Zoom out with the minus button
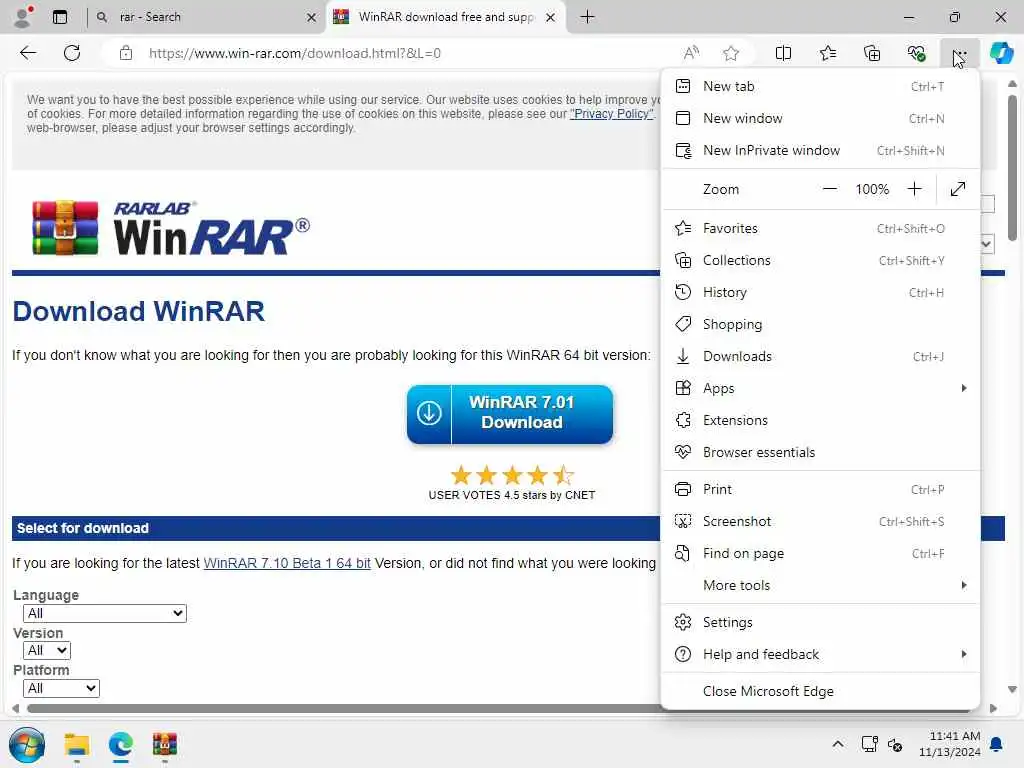The image size is (1024, 768). pos(829,189)
